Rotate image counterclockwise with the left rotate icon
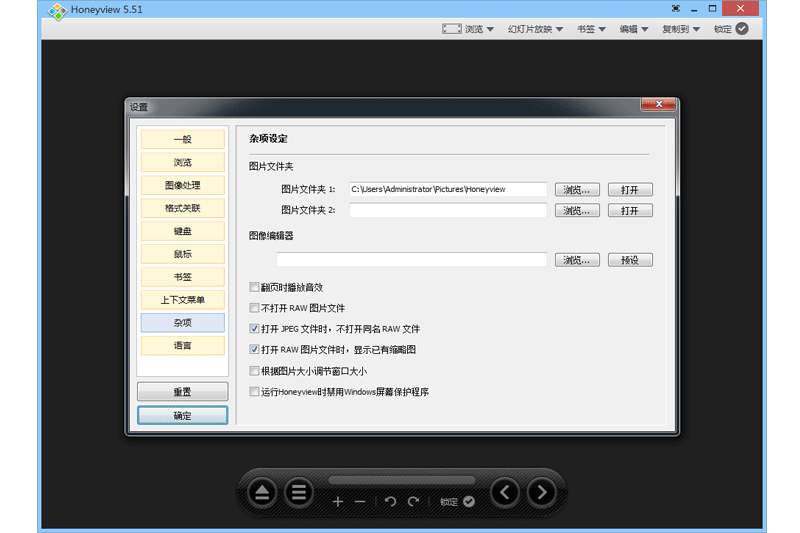This screenshot has width=800, height=533. tap(390, 501)
